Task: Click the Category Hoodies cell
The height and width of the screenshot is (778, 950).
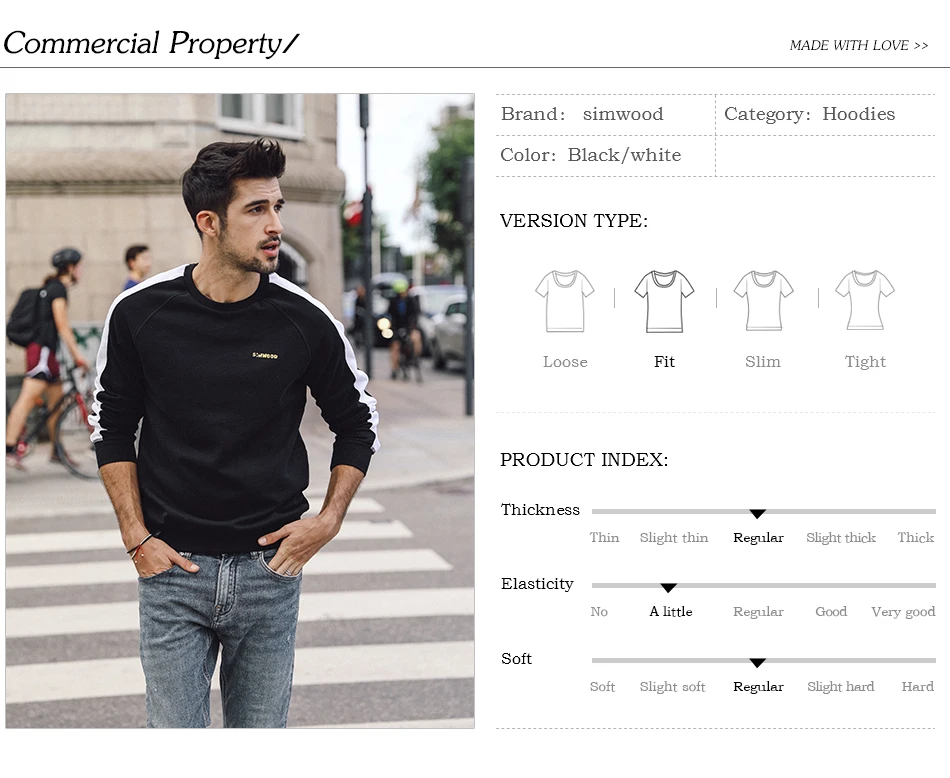Action: click(x=825, y=115)
